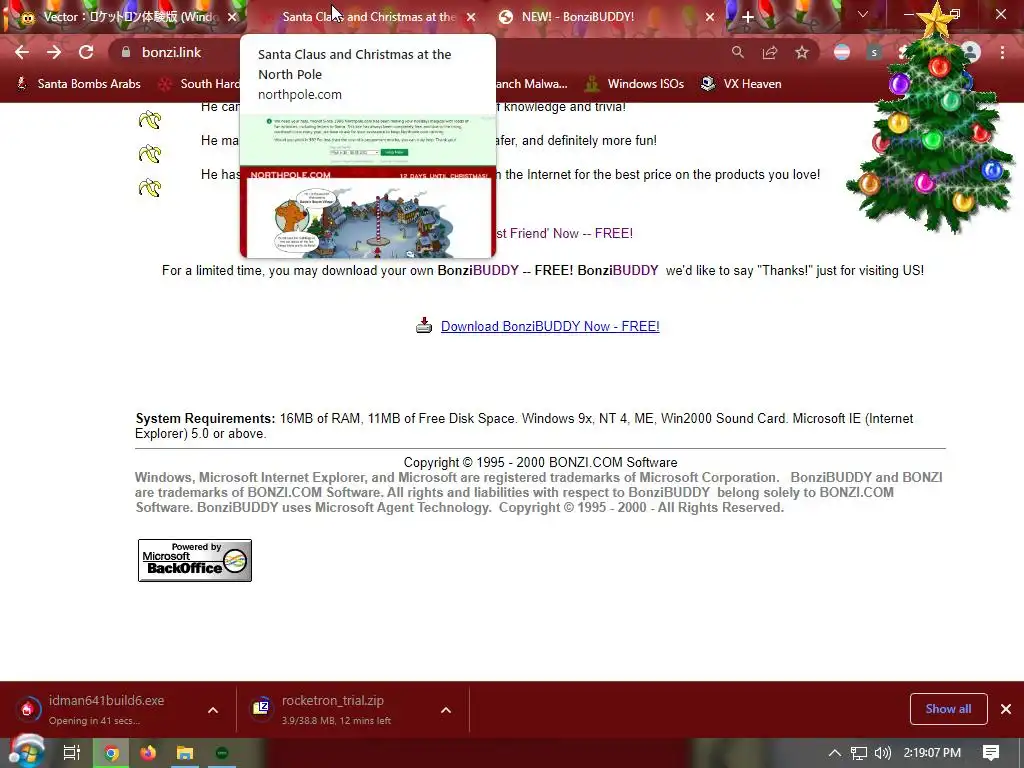Open the zoom magnifier in address bar
Image resolution: width=1024 pixels, height=768 pixels.
(x=737, y=52)
